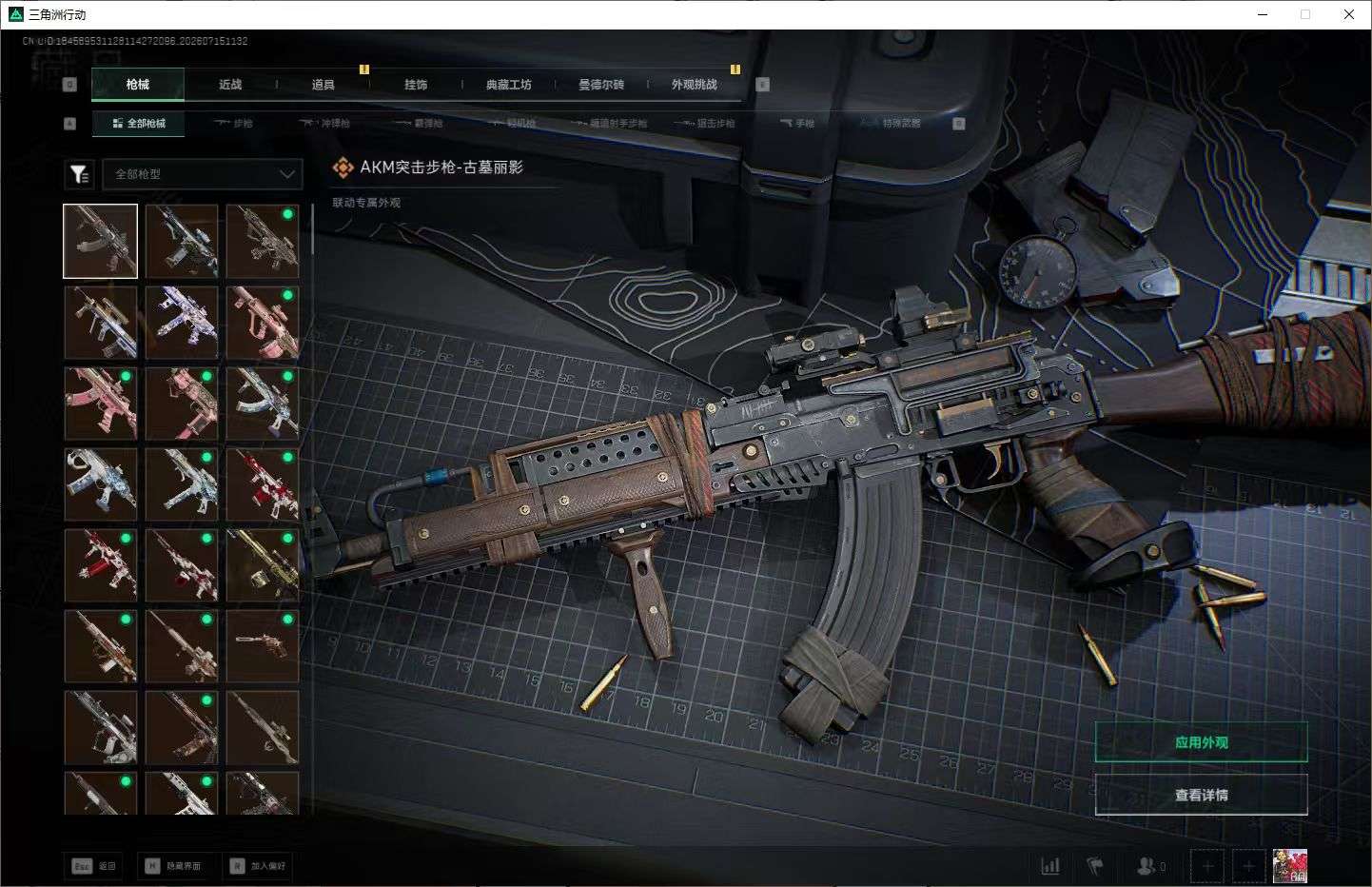Select skin thumbnail in row three, column three
This screenshot has height=887, width=1372.
tap(263, 404)
